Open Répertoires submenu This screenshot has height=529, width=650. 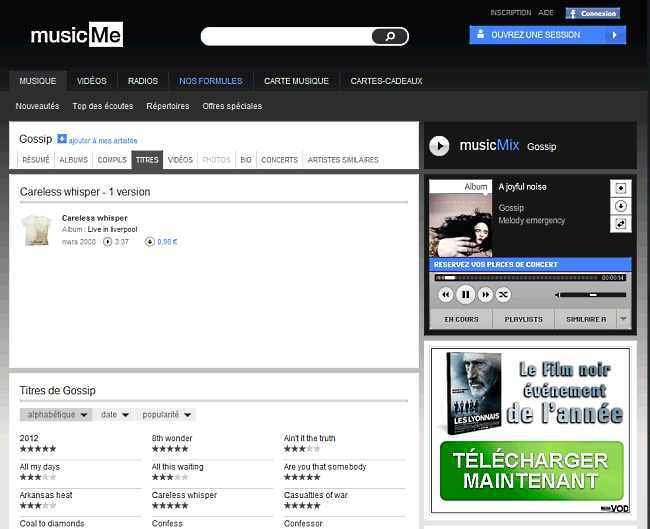(167, 106)
